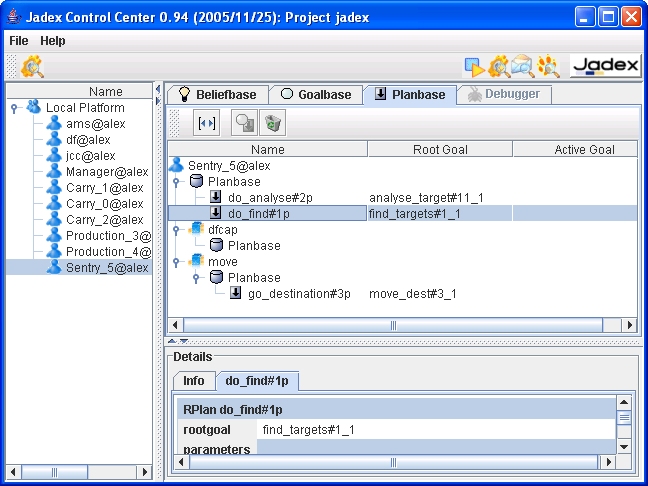Click the plan table horizontal scrollbar thumb
The image size is (648, 486).
[393, 325]
